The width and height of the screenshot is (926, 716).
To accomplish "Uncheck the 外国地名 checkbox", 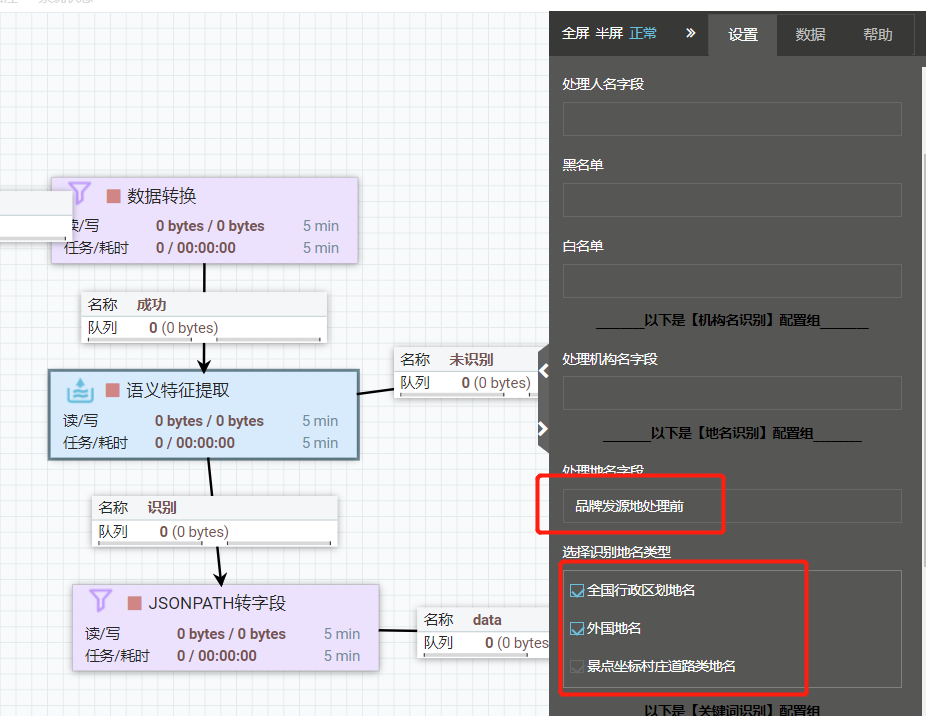I will tap(577, 629).
